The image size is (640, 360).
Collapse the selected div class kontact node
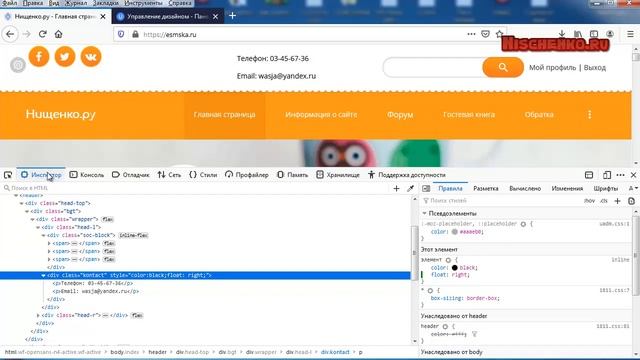click(43, 276)
